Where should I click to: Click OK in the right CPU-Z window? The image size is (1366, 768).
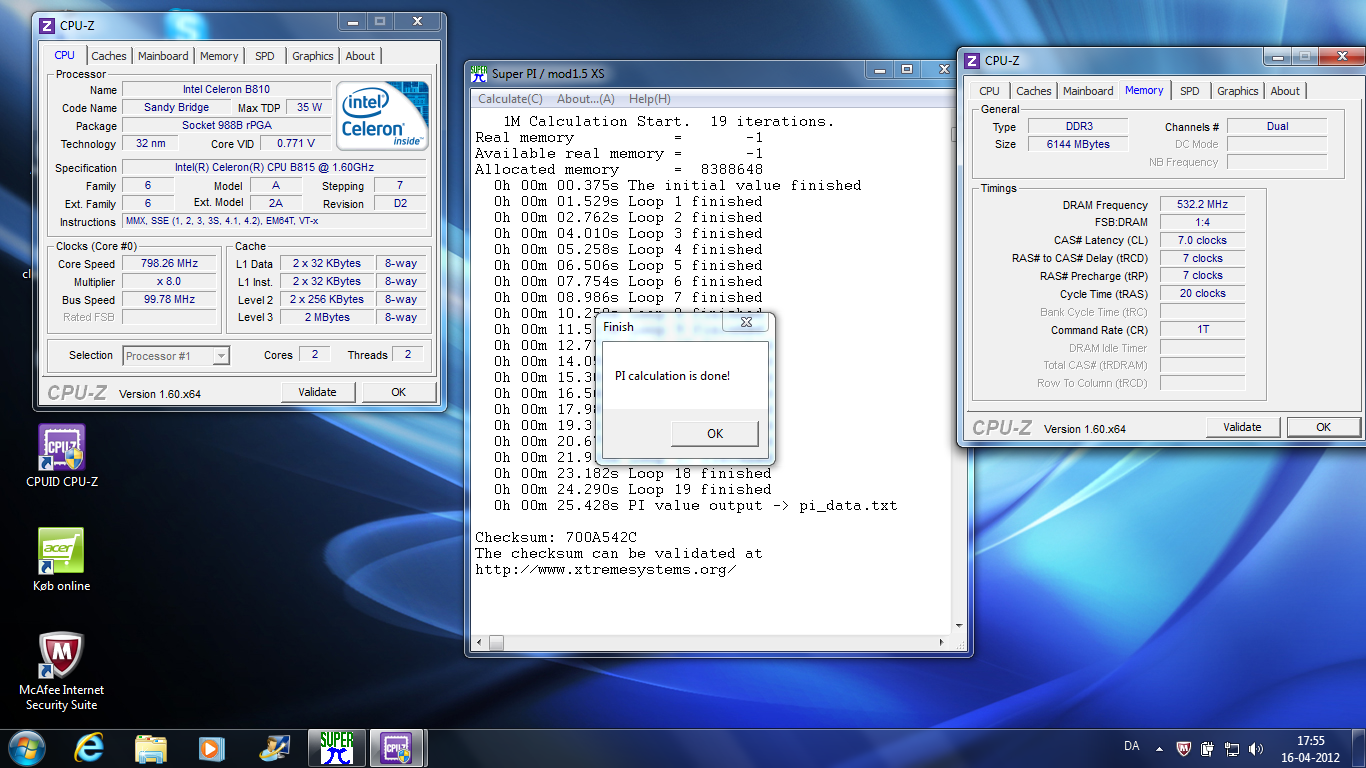pyautogui.click(x=1323, y=427)
